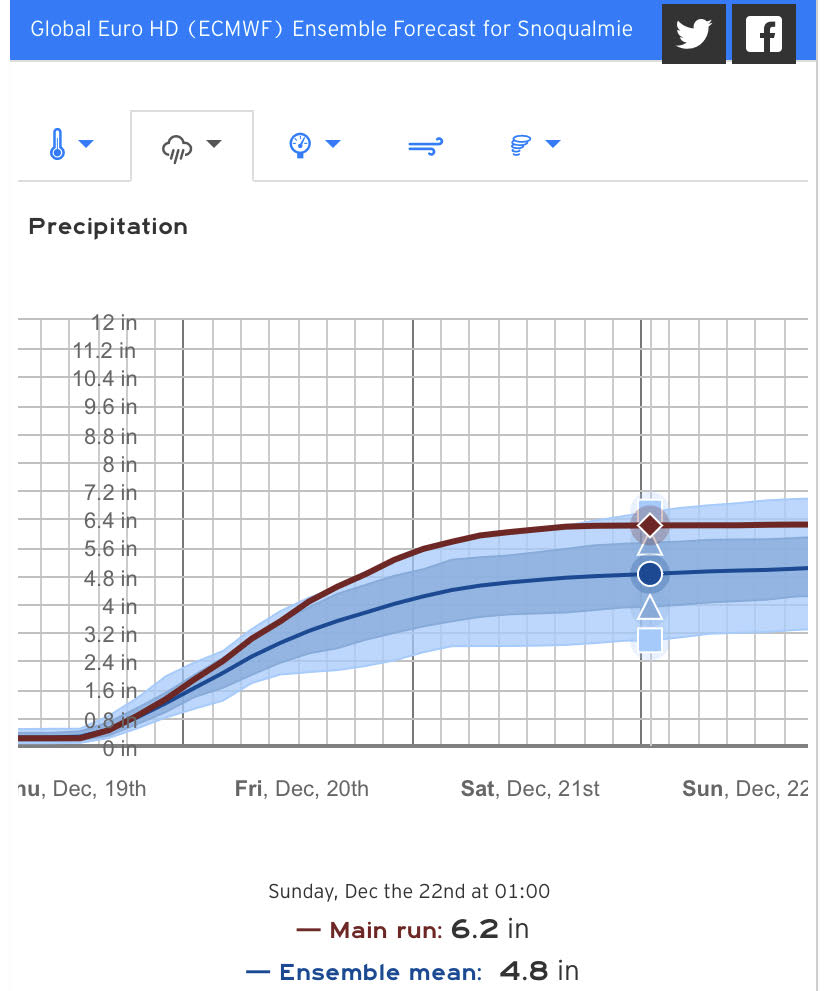Click the forecast title header text
828x991 pixels.
tap(331, 28)
